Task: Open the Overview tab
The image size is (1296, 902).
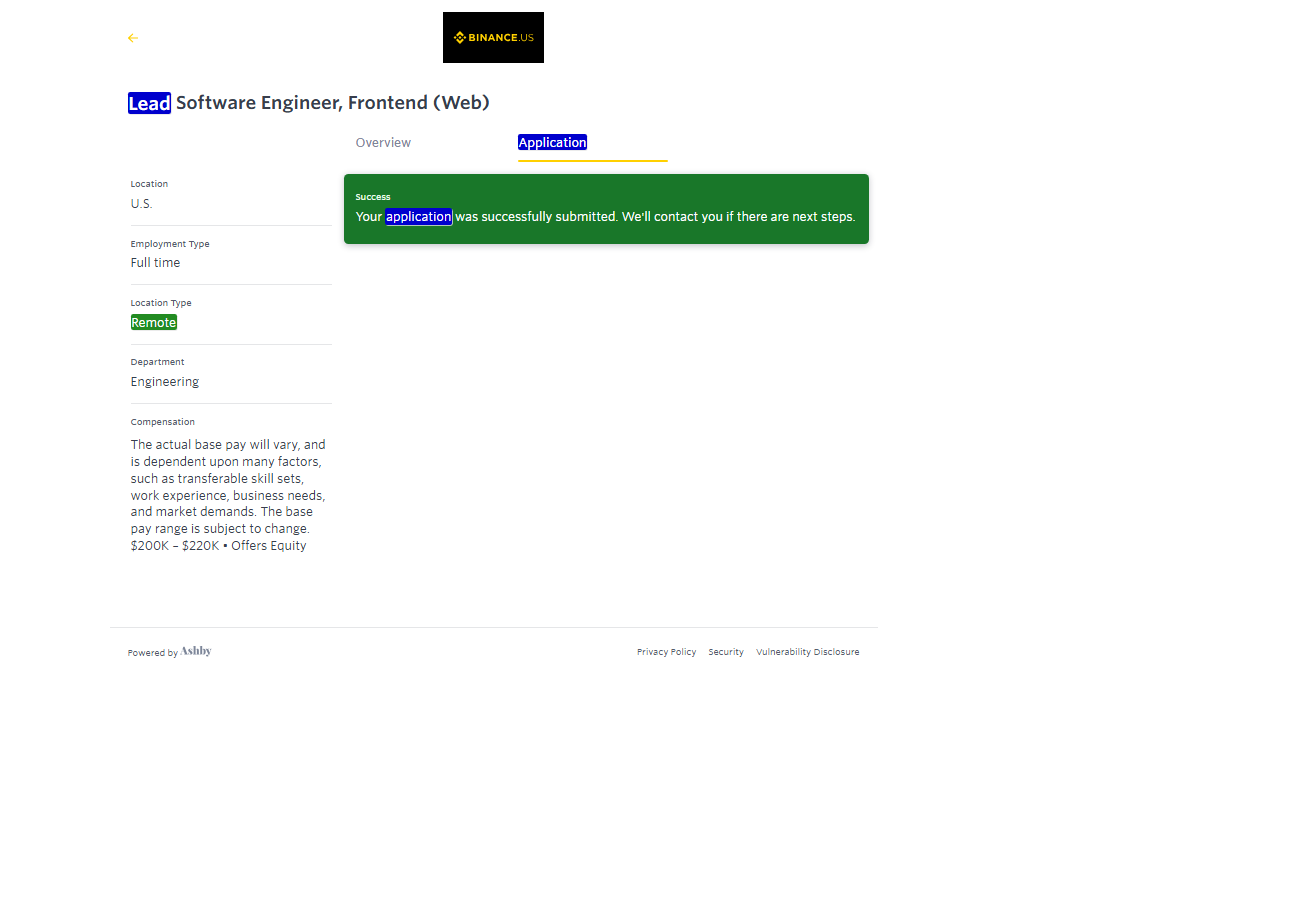Action: (x=383, y=143)
